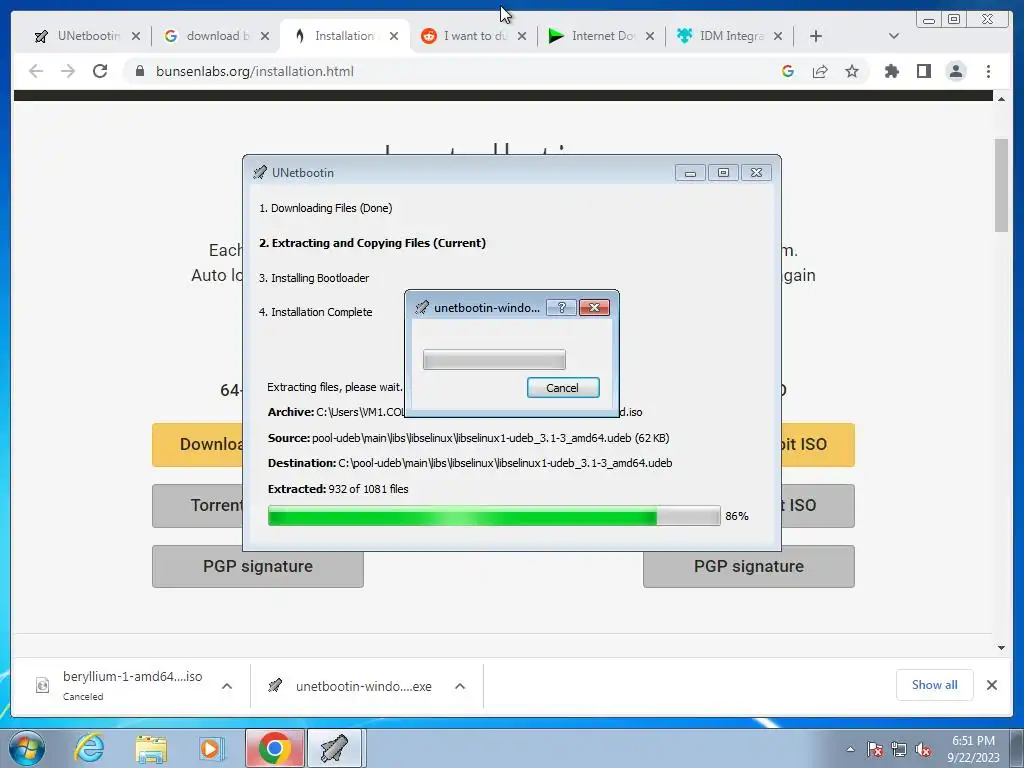1024x768 pixels.
Task: Close the UNetbootin browser tab
Action: [x=136, y=36]
